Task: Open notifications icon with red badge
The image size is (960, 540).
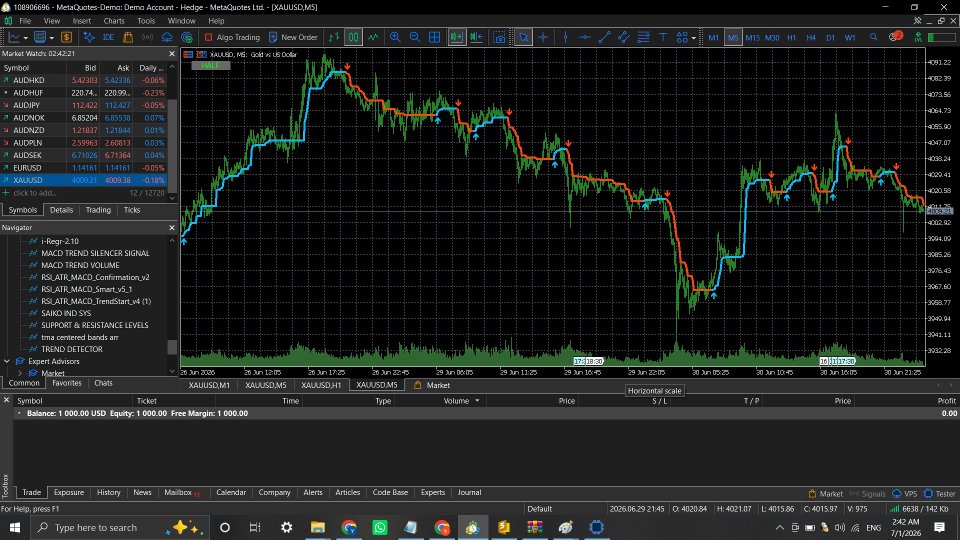Action: (x=895, y=37)
